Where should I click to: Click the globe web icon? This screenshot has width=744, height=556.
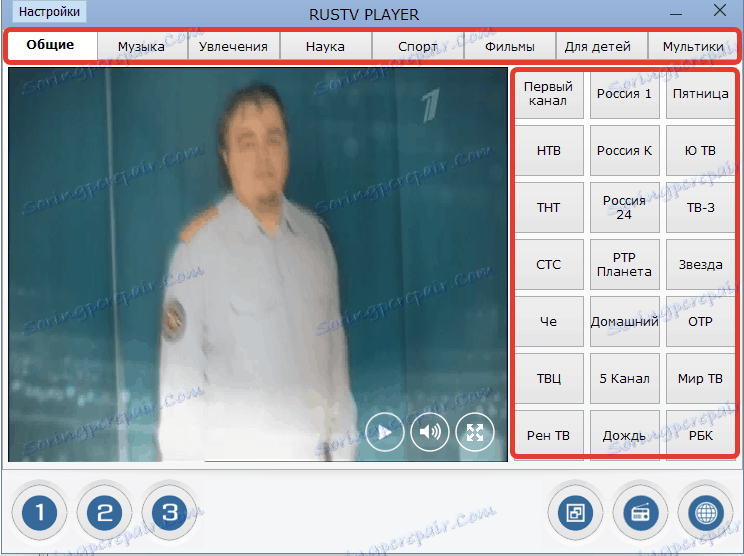point(706,513)
